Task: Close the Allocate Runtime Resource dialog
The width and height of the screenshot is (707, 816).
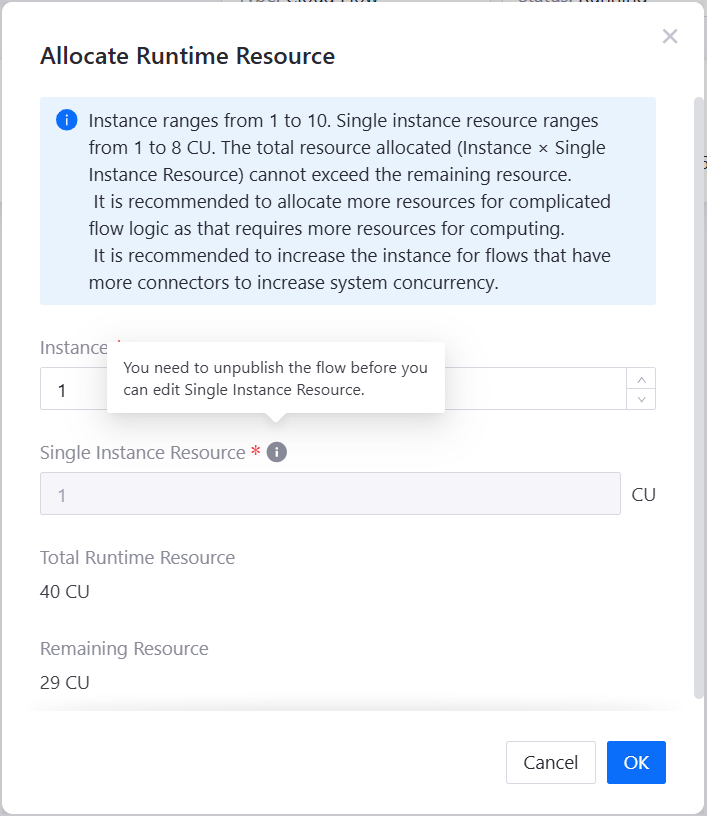Action: tap(670, 37)
